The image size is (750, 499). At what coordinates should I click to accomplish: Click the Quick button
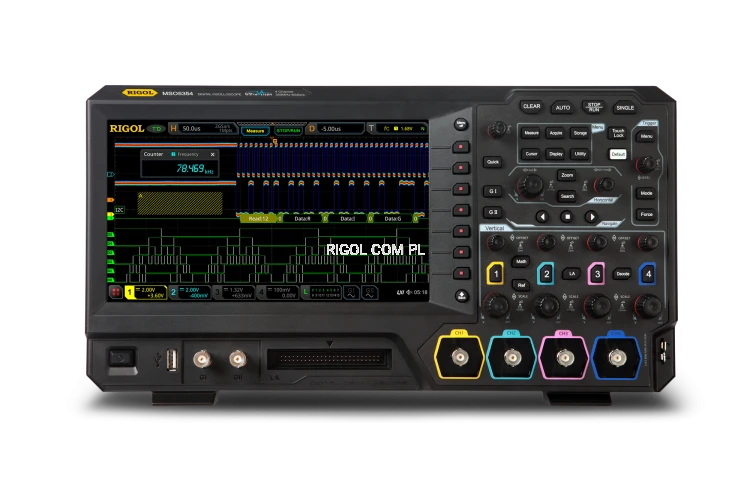point(493,162)
